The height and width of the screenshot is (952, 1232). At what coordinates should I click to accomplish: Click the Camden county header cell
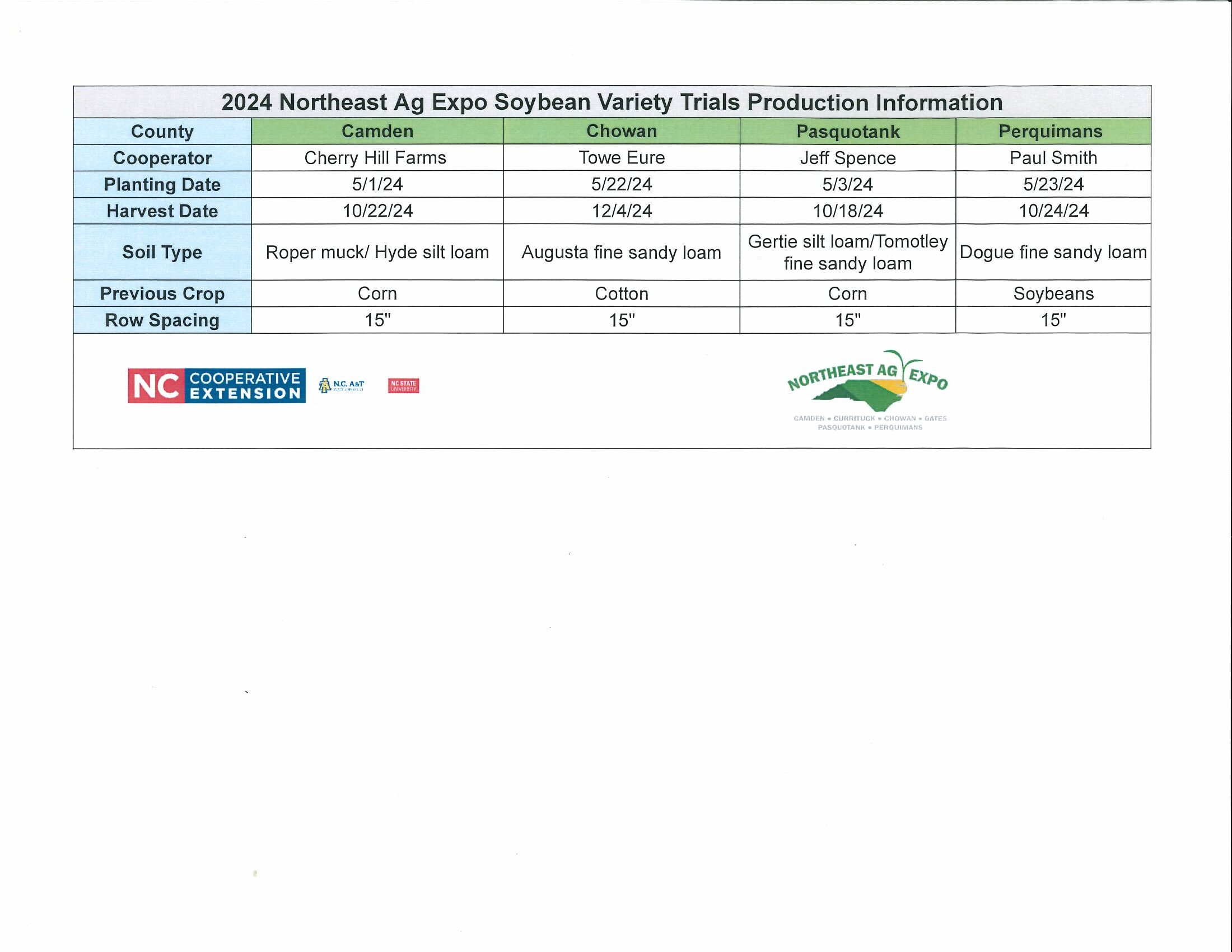377,132
